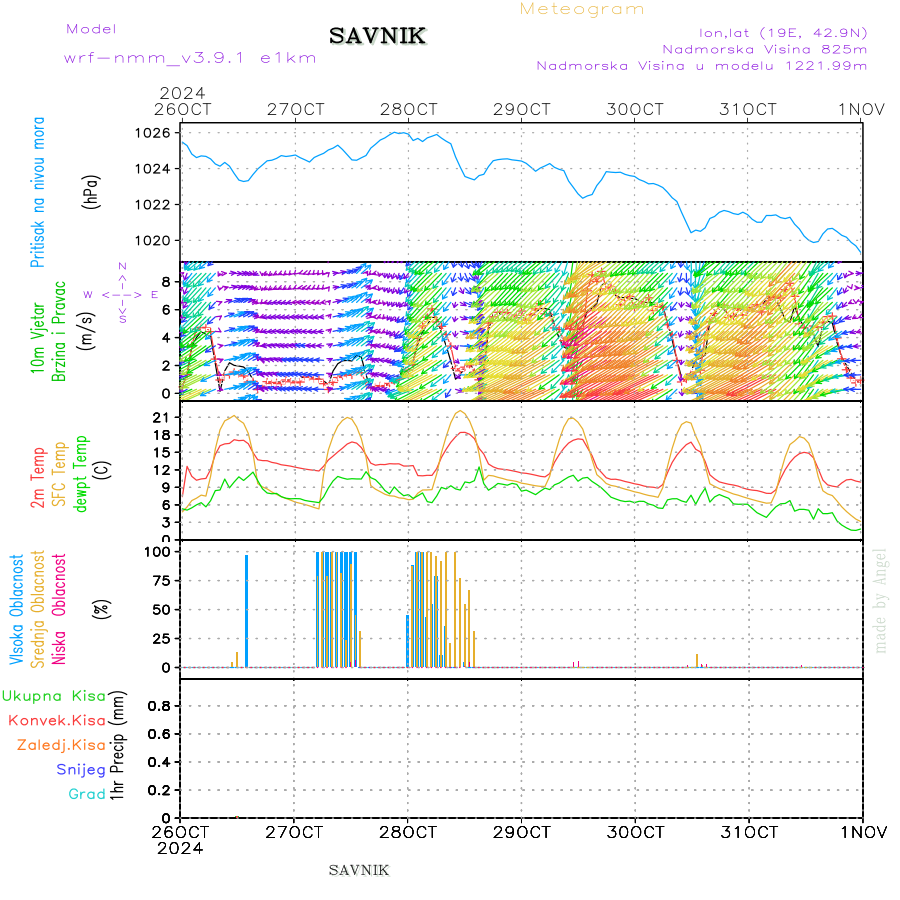Select 28OCT on the top date axis

(408, 109)
